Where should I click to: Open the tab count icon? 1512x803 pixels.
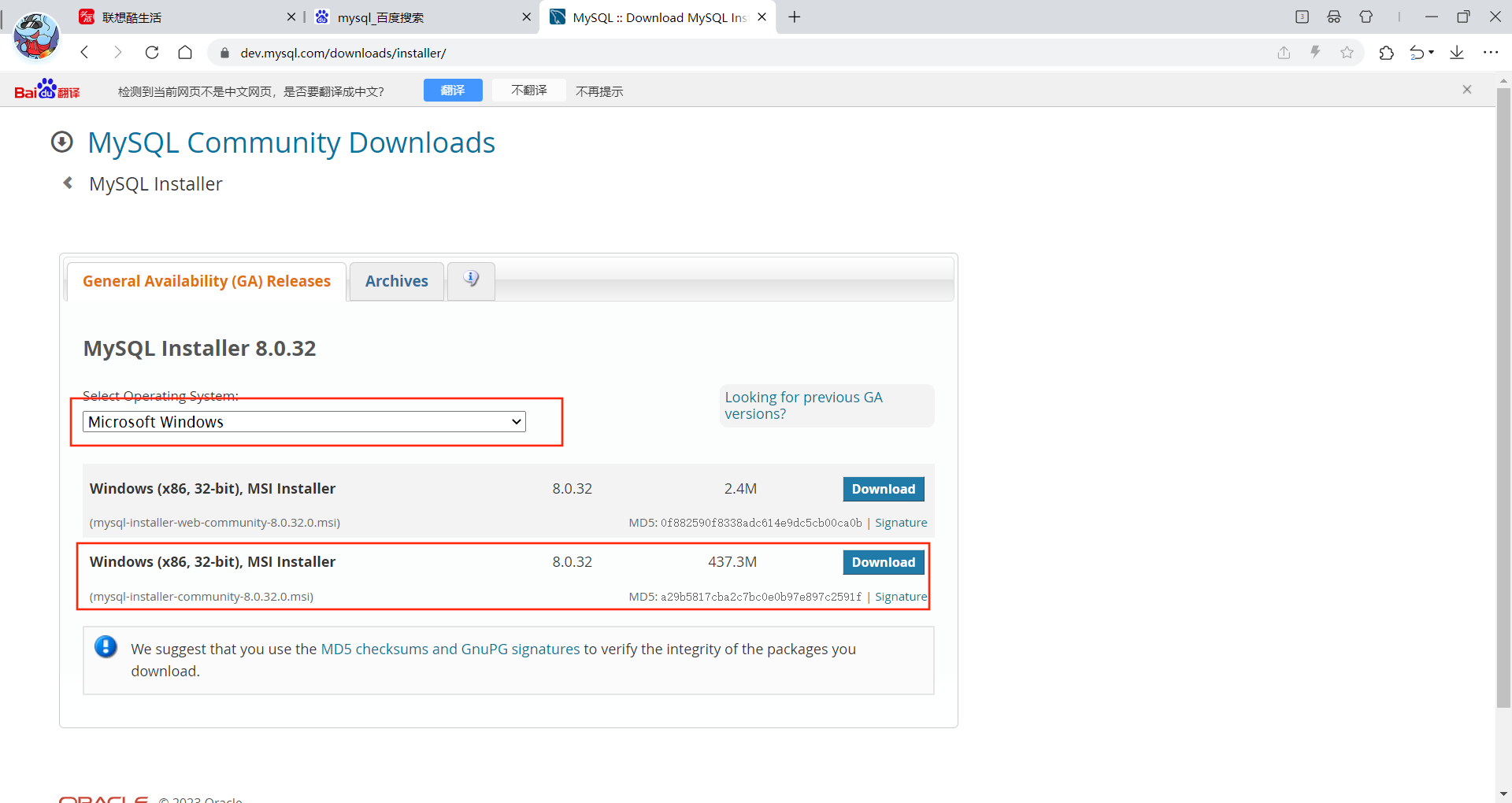tap(1302, 17)
